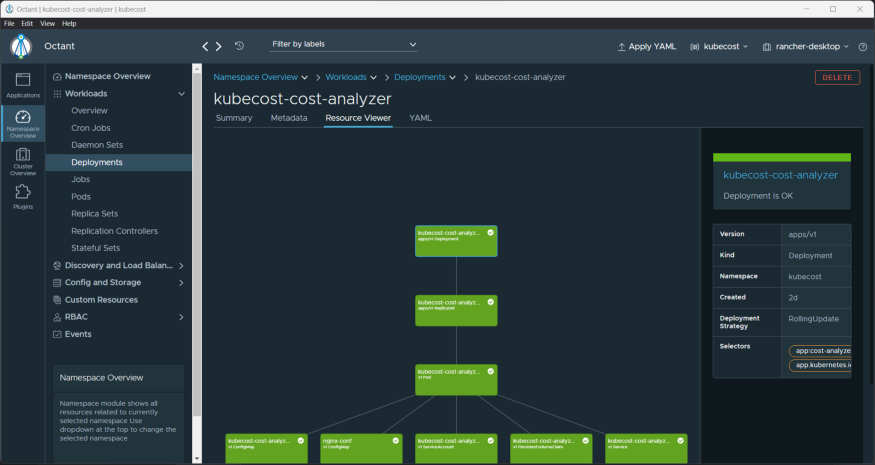Open the kubecost namespace dropdown
Viewport: 875px width, 465px height.
[719, 46]
